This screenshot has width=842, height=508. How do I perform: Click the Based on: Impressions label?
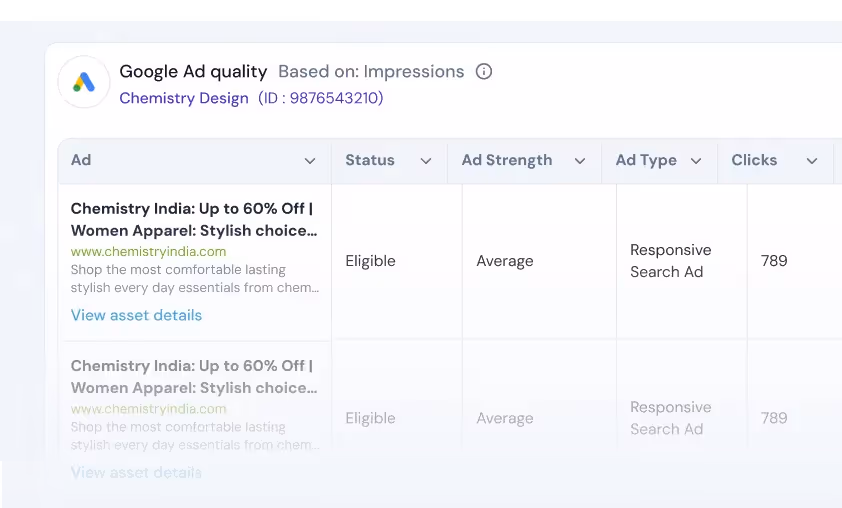click(x=371, y=71)
